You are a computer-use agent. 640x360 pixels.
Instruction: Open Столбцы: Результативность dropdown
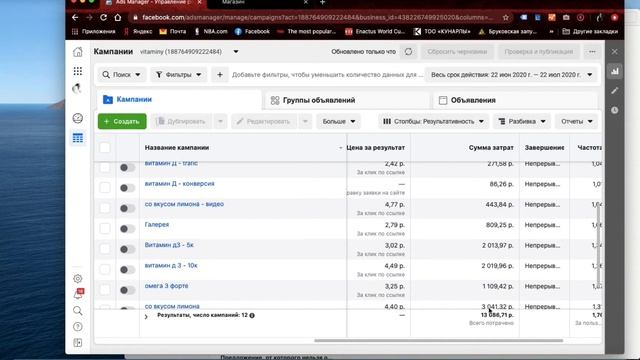point(433,121)
